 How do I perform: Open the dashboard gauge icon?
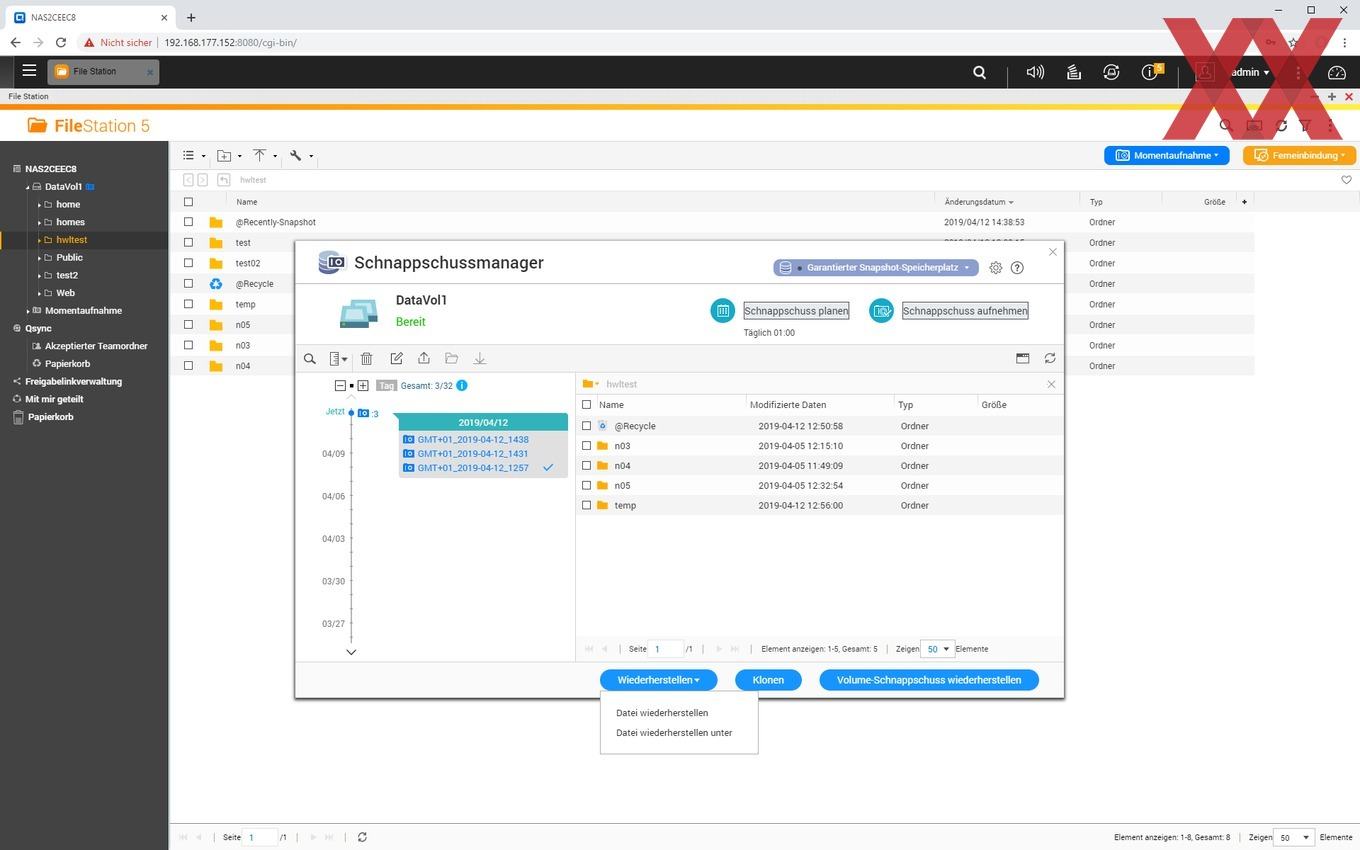tap(1337, 72)
